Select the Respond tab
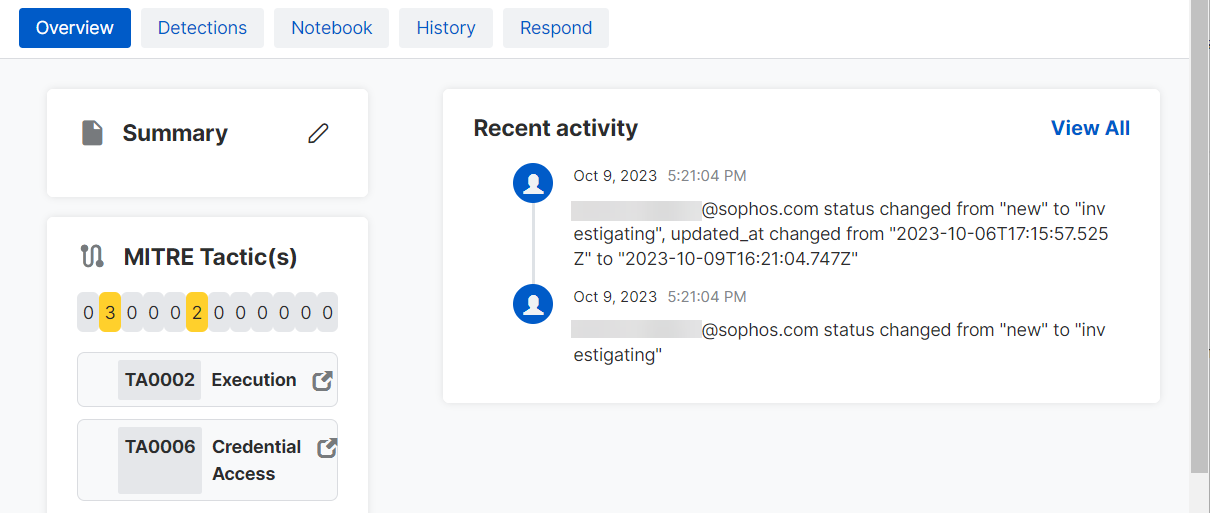The width and height of the screenshot is (1210, 513). (555, 28)
